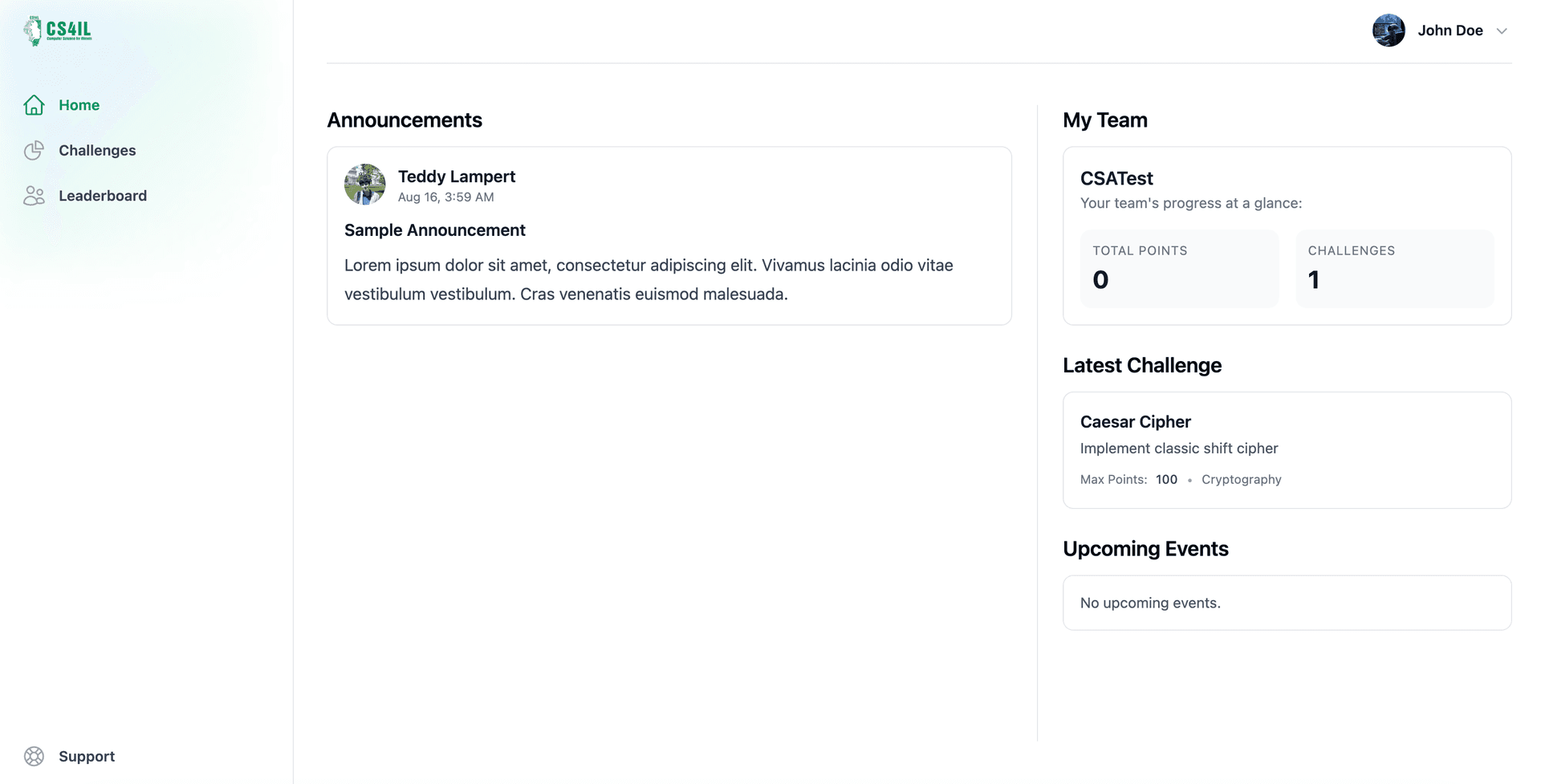Click the Total Points stat card
Viewport: 1541px width, 784px height.
pyautogui.click(x=1178, y=269)
